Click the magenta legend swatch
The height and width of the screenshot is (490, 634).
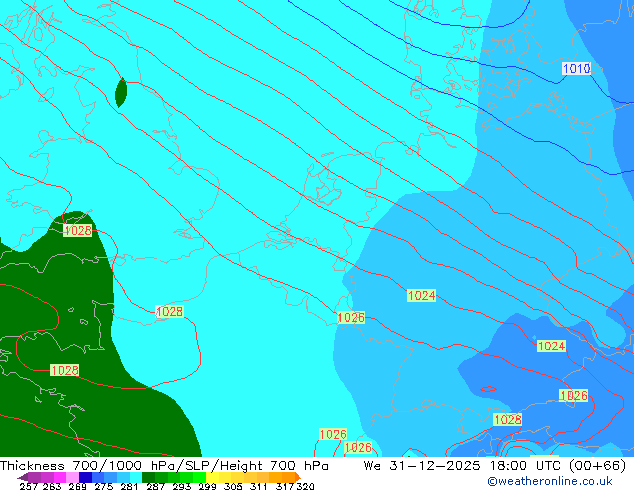(60, 477)
